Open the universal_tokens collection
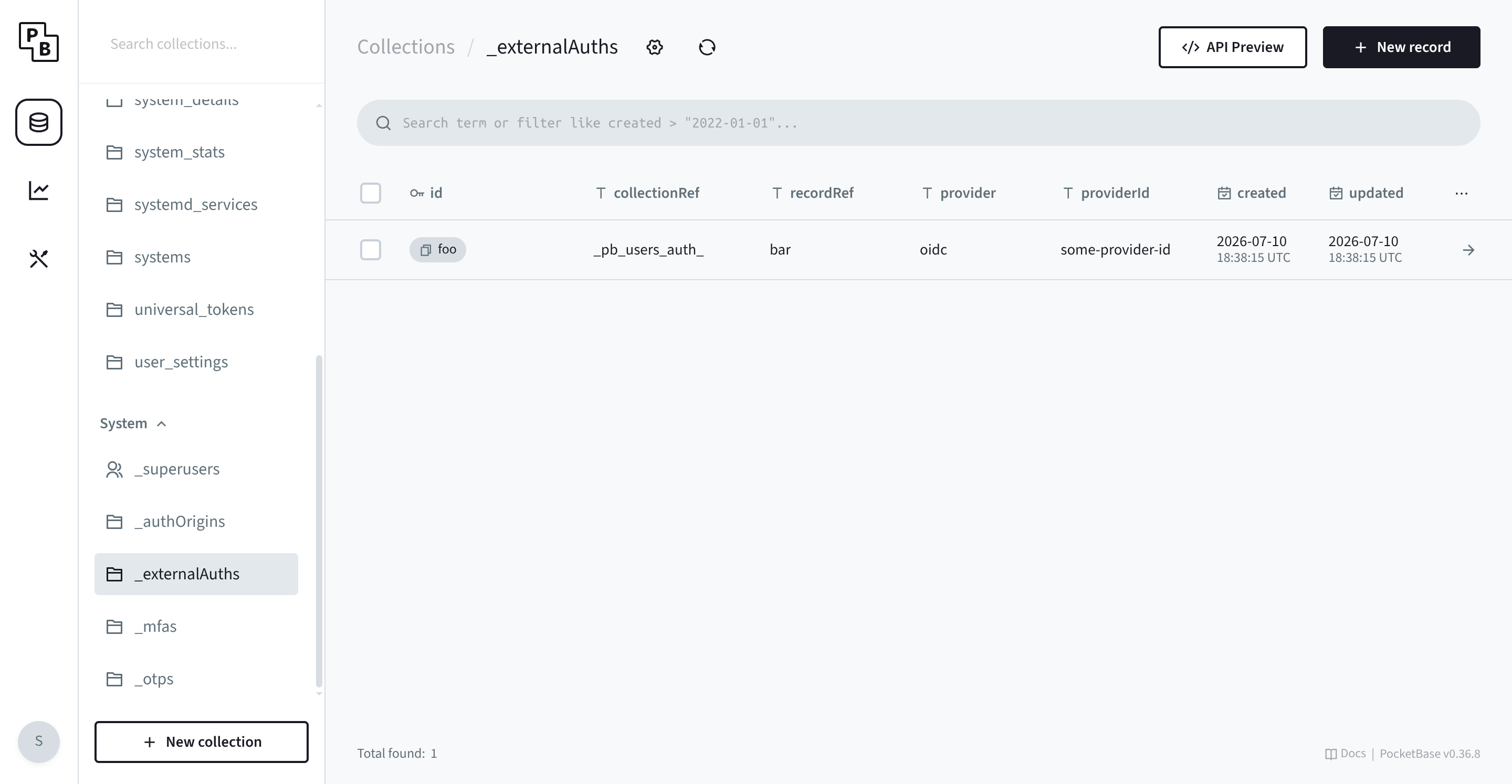The image size is (1512, 784). 196,309
